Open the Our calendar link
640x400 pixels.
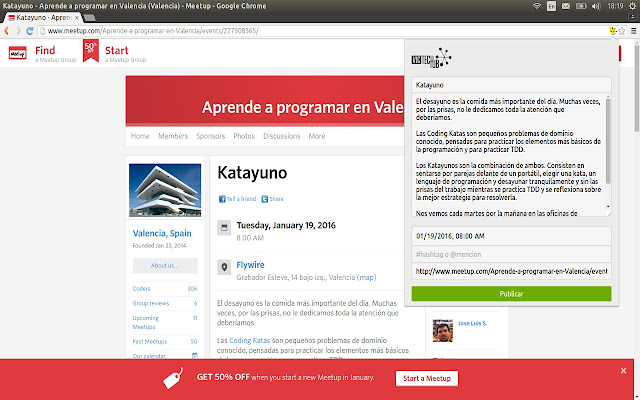149,356
